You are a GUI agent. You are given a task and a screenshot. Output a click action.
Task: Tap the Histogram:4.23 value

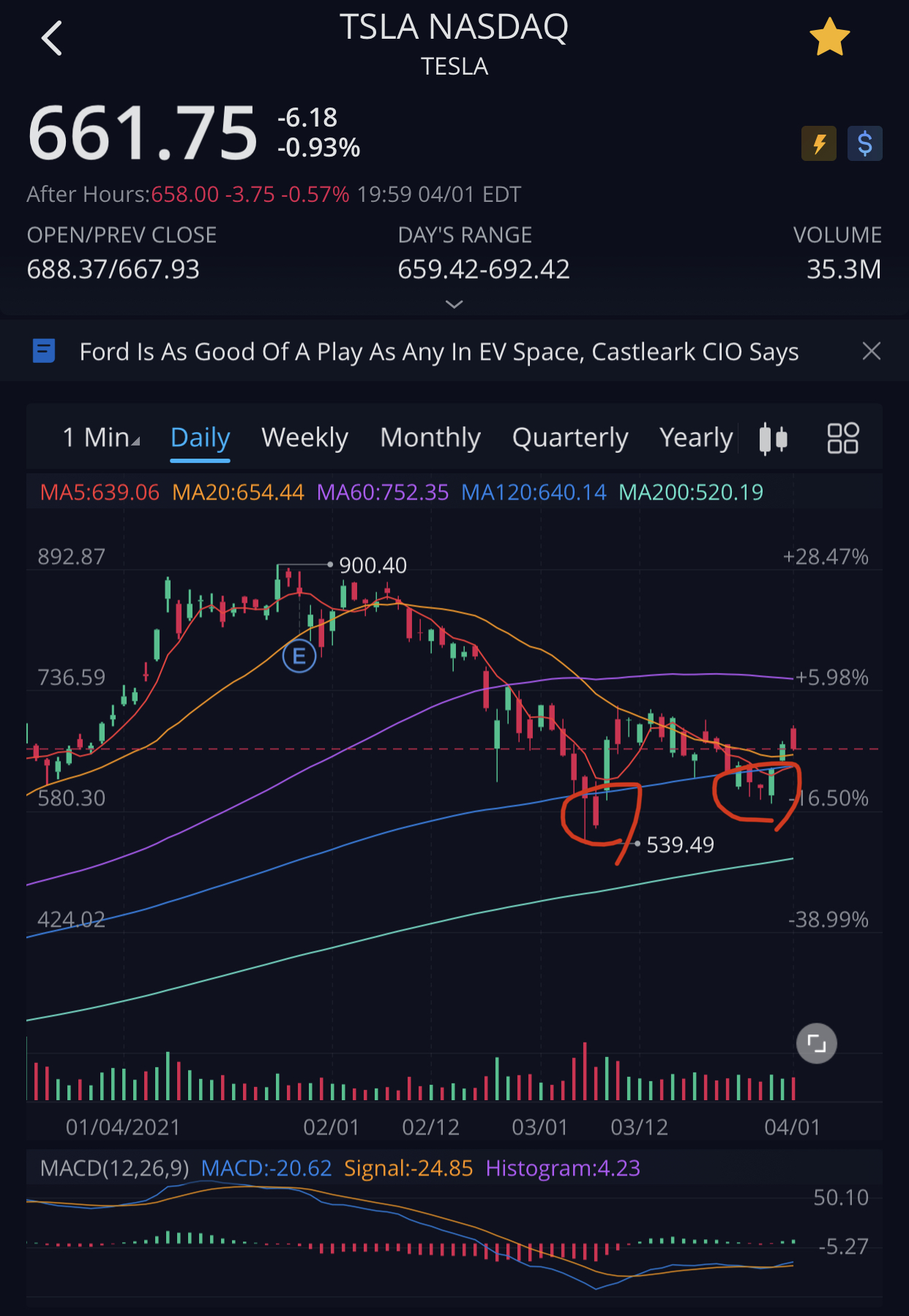[x=563, y=1168]
